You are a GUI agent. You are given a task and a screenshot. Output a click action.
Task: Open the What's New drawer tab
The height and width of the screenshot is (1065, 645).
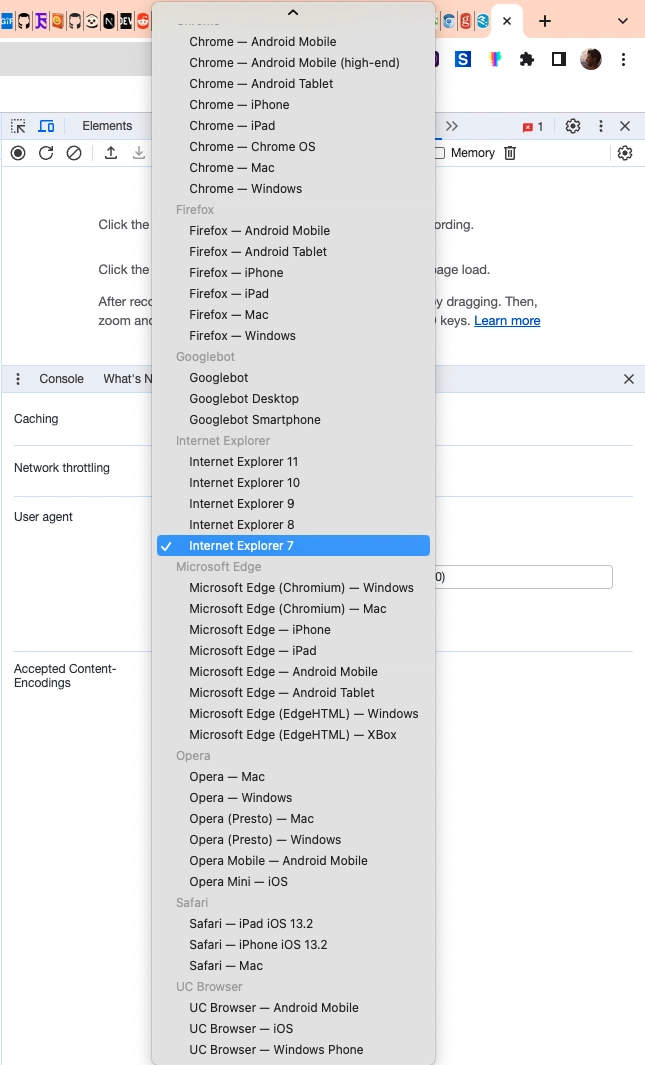tap(127, 379)
